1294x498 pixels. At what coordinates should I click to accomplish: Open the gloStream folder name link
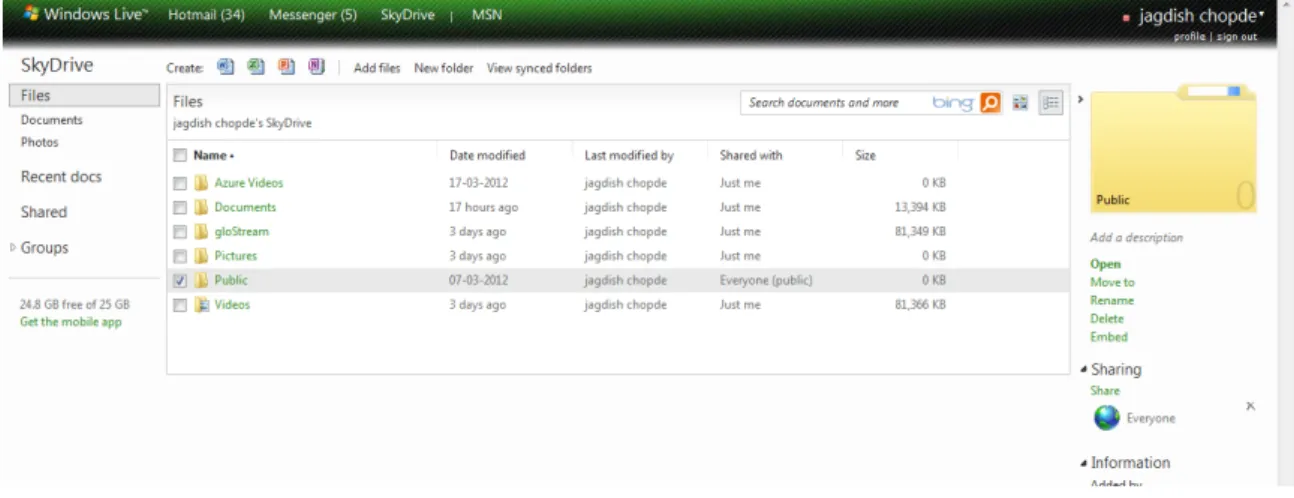241,231
